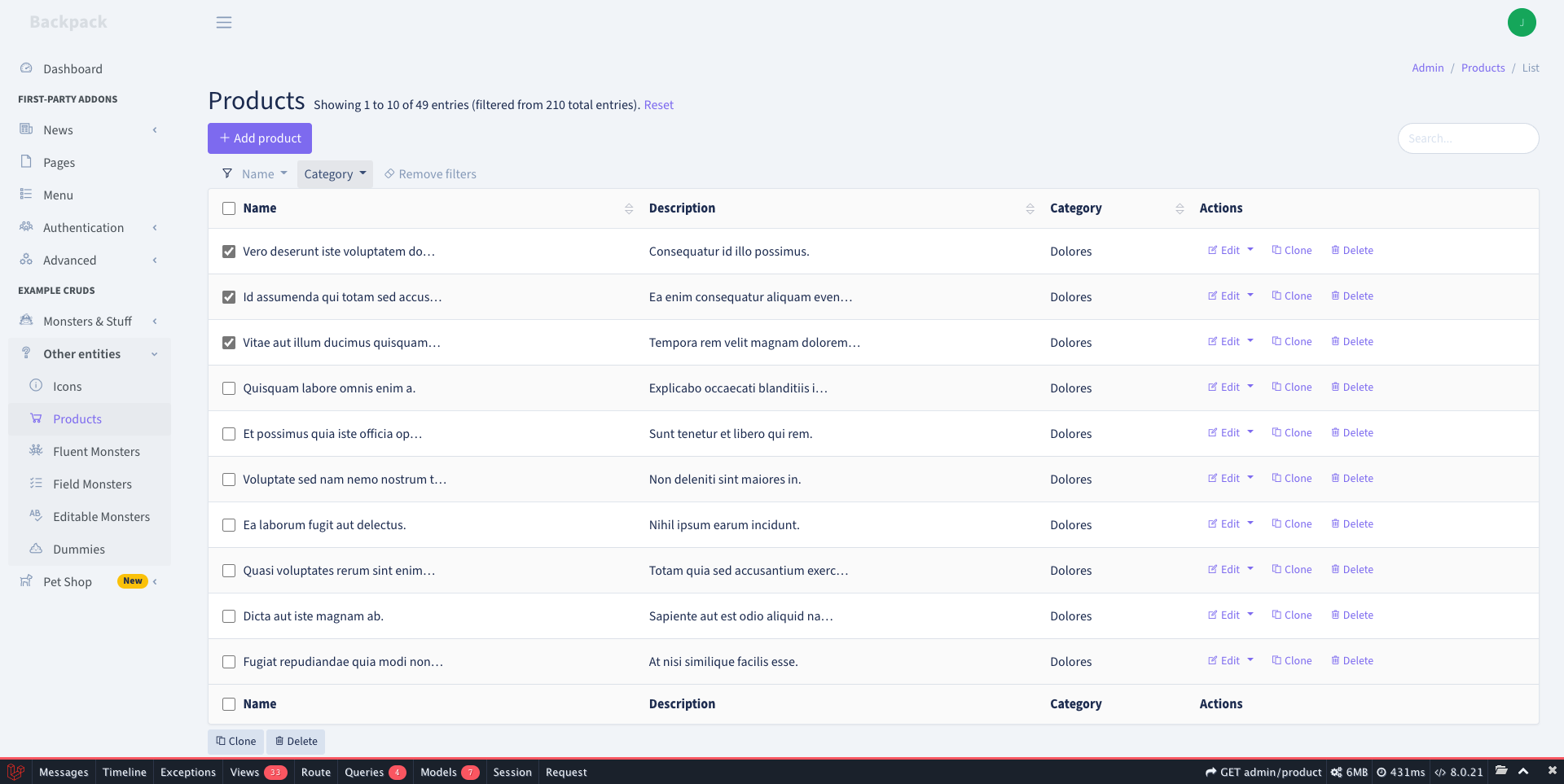This screenshot has width=1564, height=784.
Task: Expand the Authentication sidebar submenu arrow
Action: tap(155, 228)
